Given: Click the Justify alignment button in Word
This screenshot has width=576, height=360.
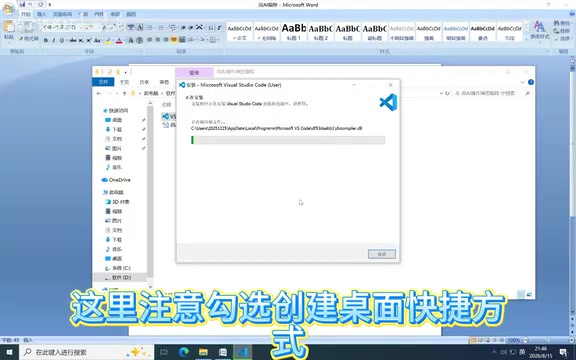Looking at the screenshot, I should click(174, 40).
